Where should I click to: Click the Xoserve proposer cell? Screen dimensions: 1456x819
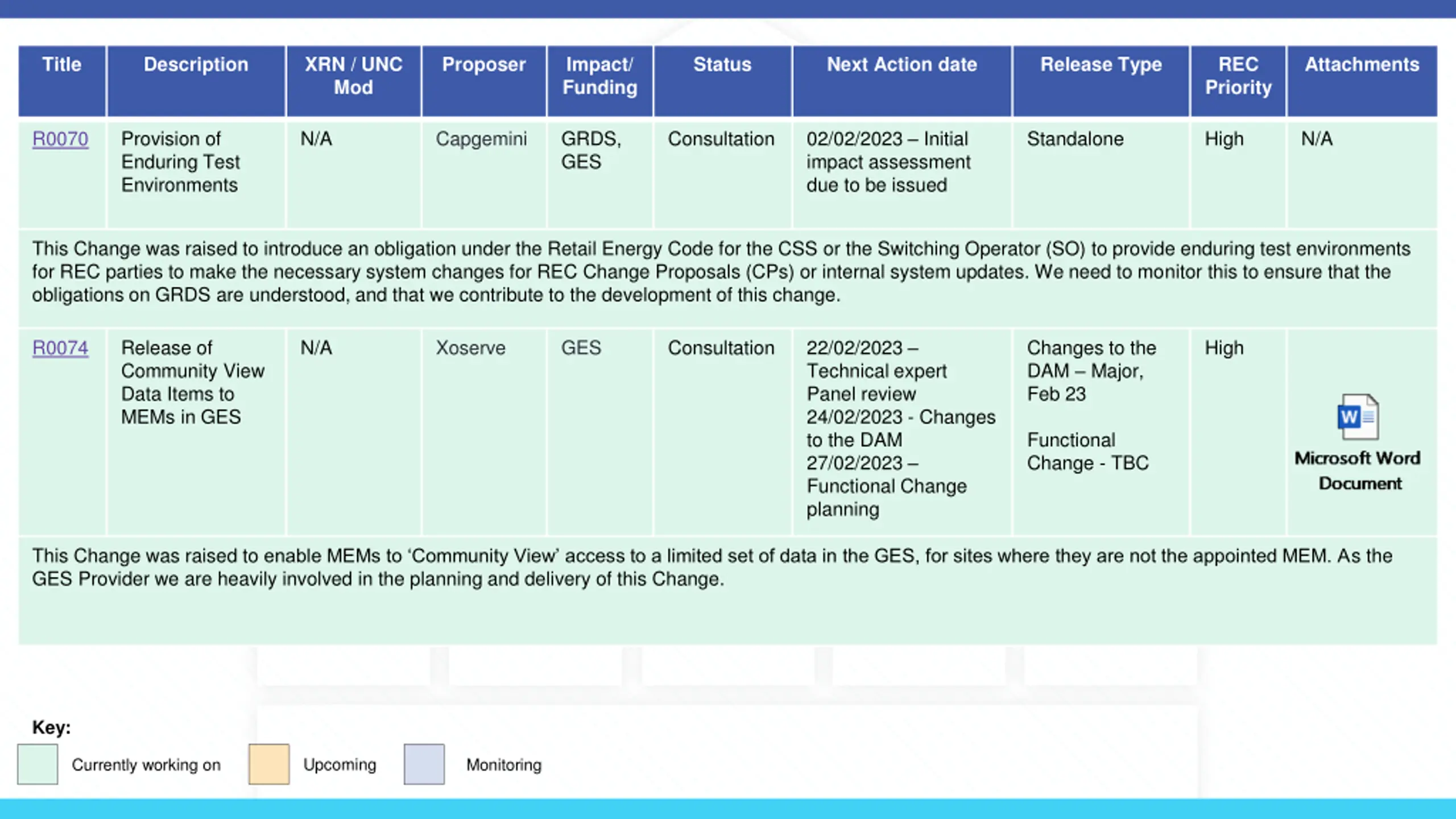point(470,348)
